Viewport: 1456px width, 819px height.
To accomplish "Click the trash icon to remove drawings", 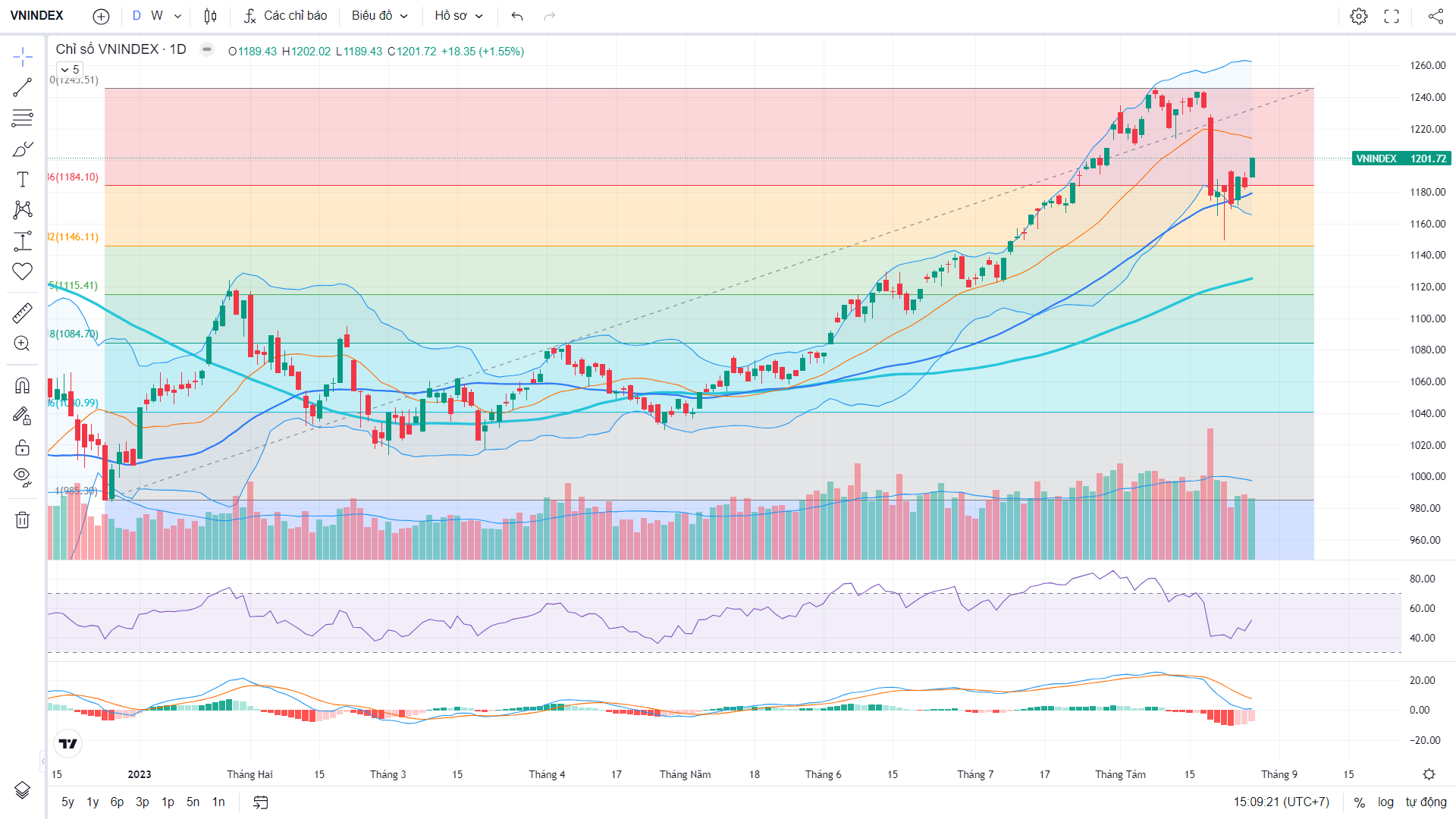I will click(x=23, y=519).
